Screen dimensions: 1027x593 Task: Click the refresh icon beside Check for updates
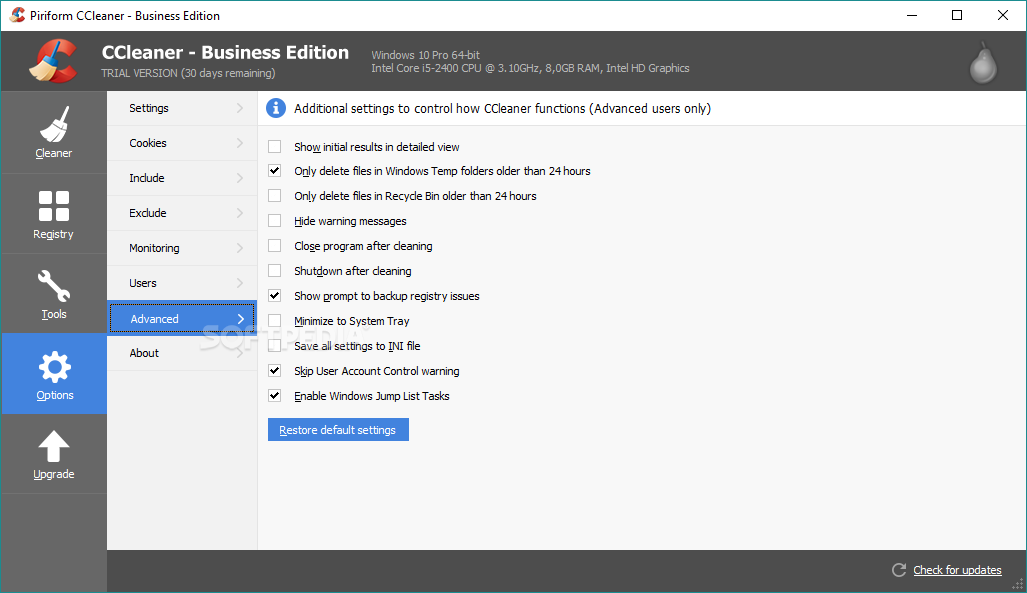[899, 570]
